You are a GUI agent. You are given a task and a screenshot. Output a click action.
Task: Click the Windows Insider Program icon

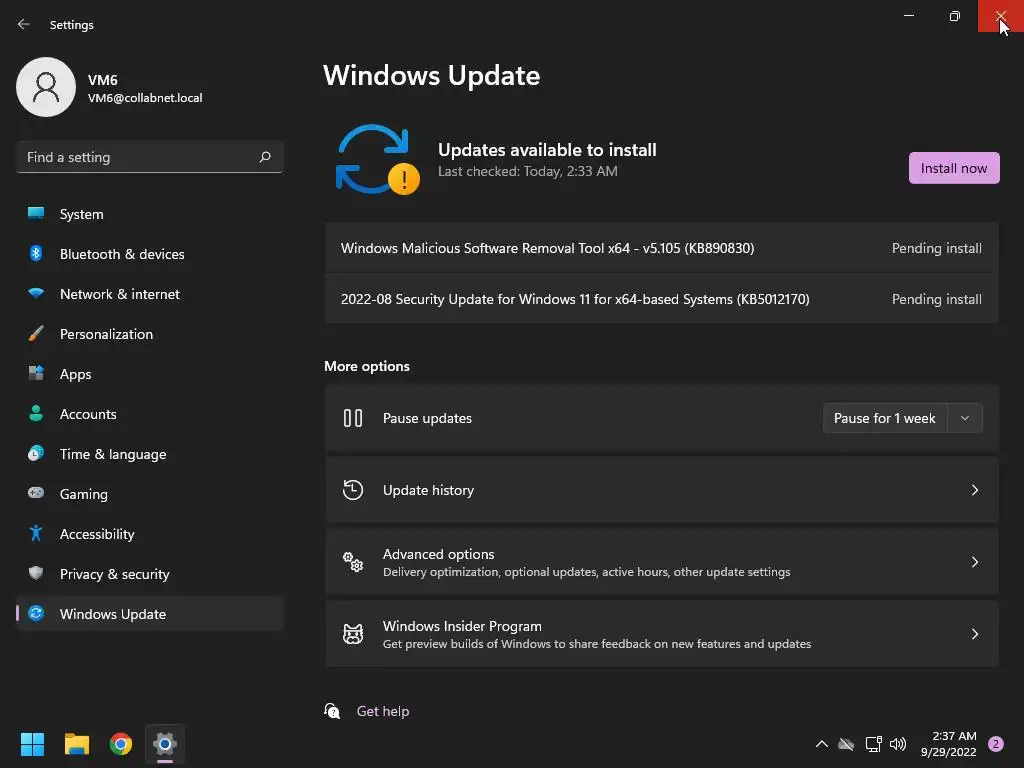353,634
